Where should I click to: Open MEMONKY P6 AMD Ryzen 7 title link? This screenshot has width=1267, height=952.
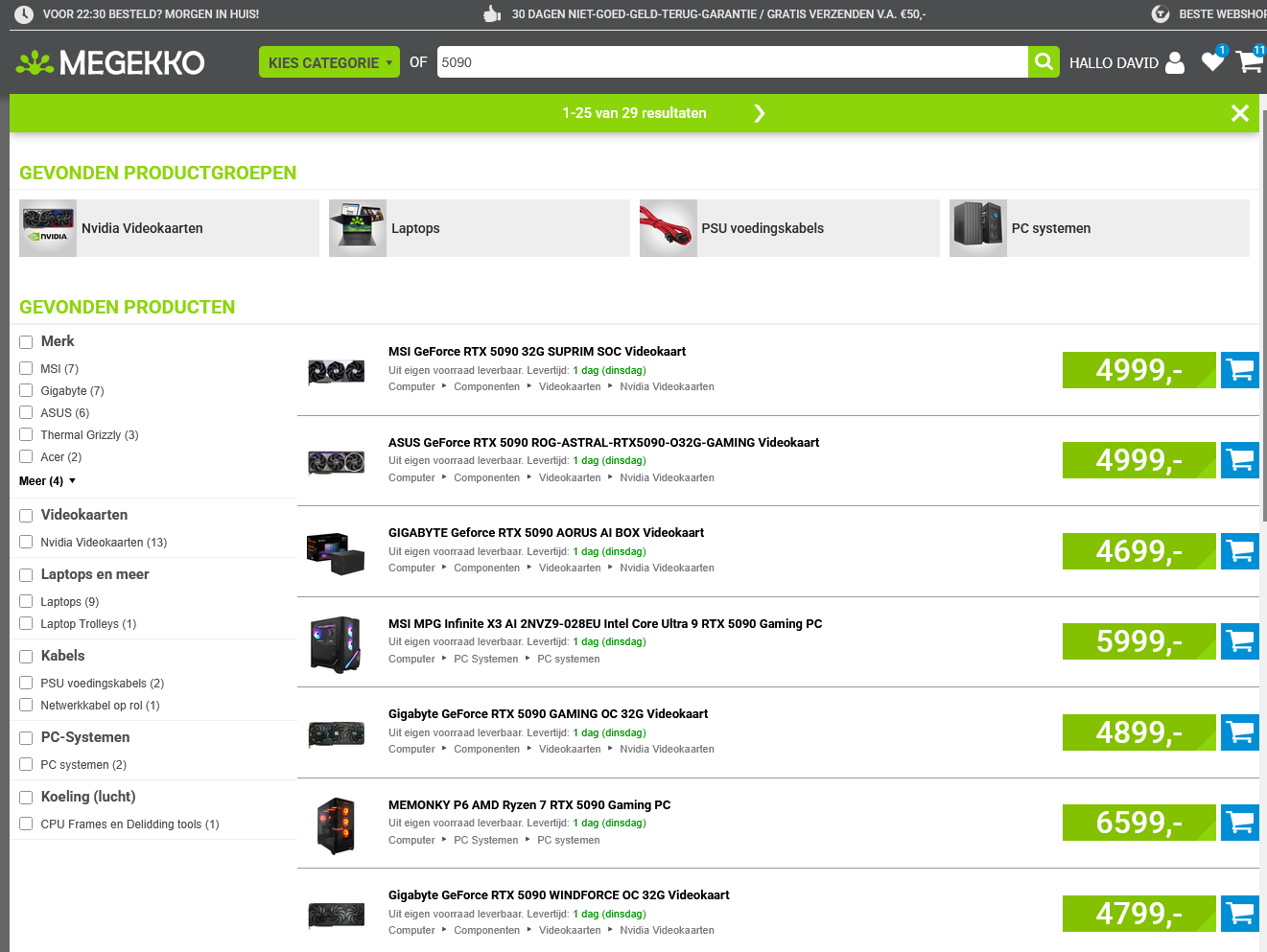click(529, 805)
